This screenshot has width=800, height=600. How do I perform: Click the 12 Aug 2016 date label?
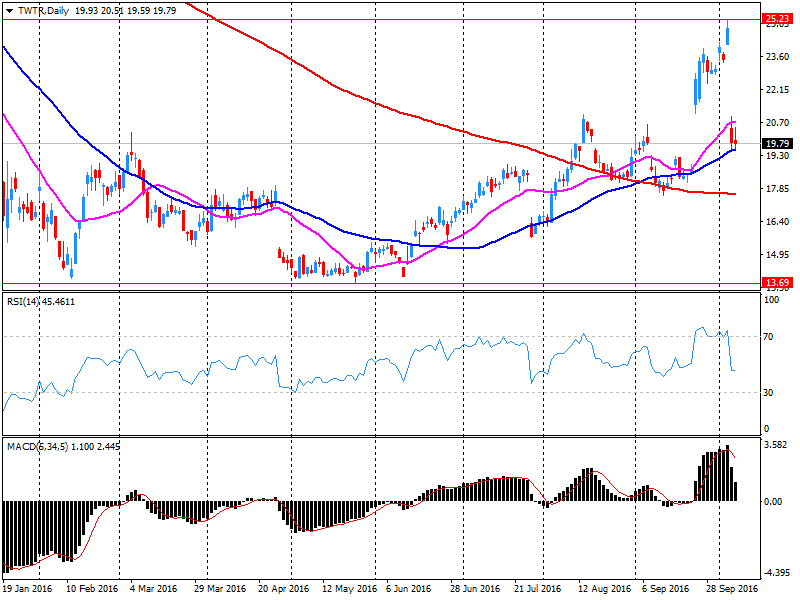tap(604, 588)
